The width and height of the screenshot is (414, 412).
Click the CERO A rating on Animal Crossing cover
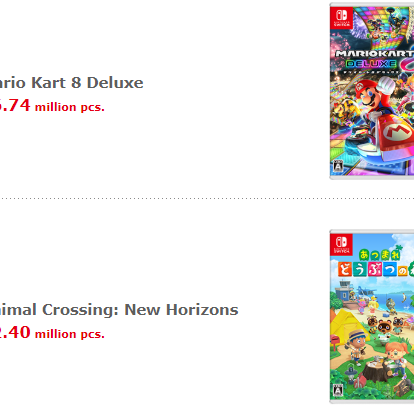[338, 389]
